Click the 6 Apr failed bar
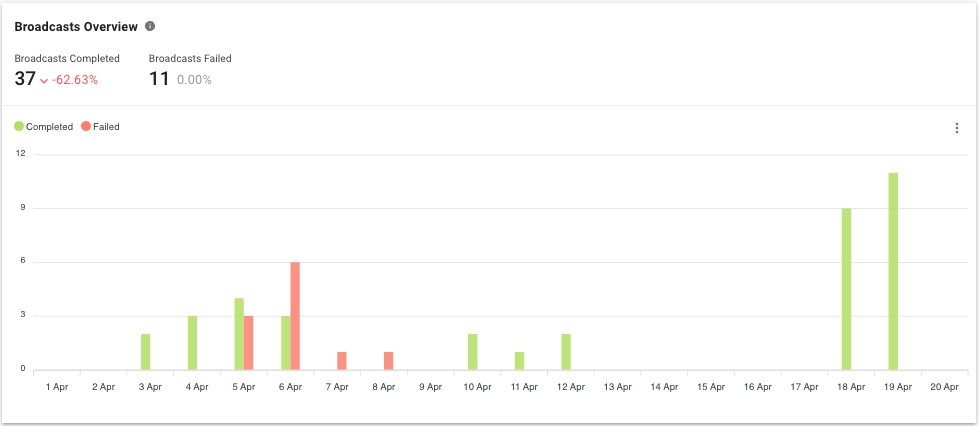The image size is (979, 426). tap(295, 316)
